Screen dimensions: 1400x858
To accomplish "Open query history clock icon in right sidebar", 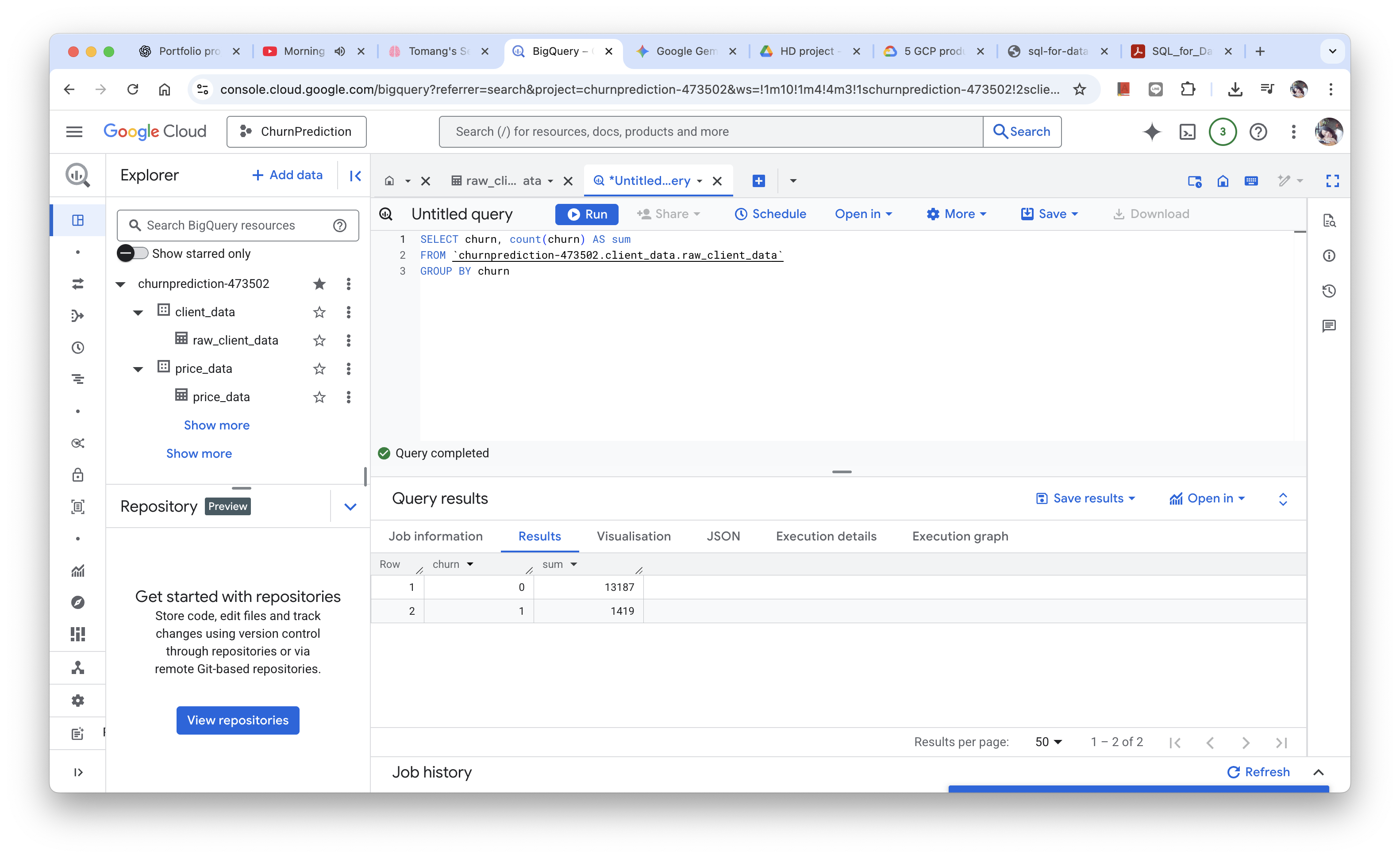I will pos(1329,291).
